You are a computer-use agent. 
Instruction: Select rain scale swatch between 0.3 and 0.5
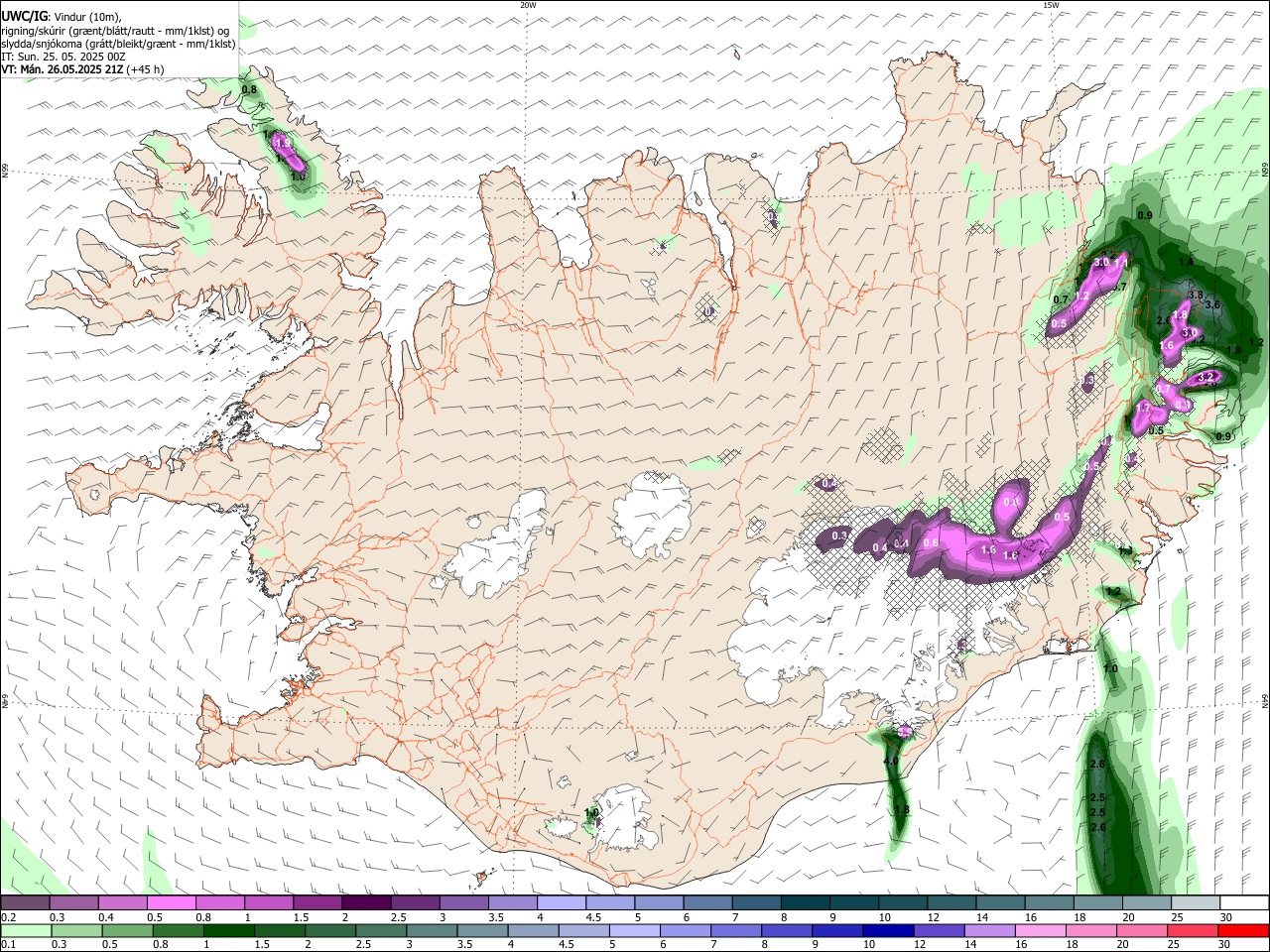pyautogui.click(x=74, y=930)
